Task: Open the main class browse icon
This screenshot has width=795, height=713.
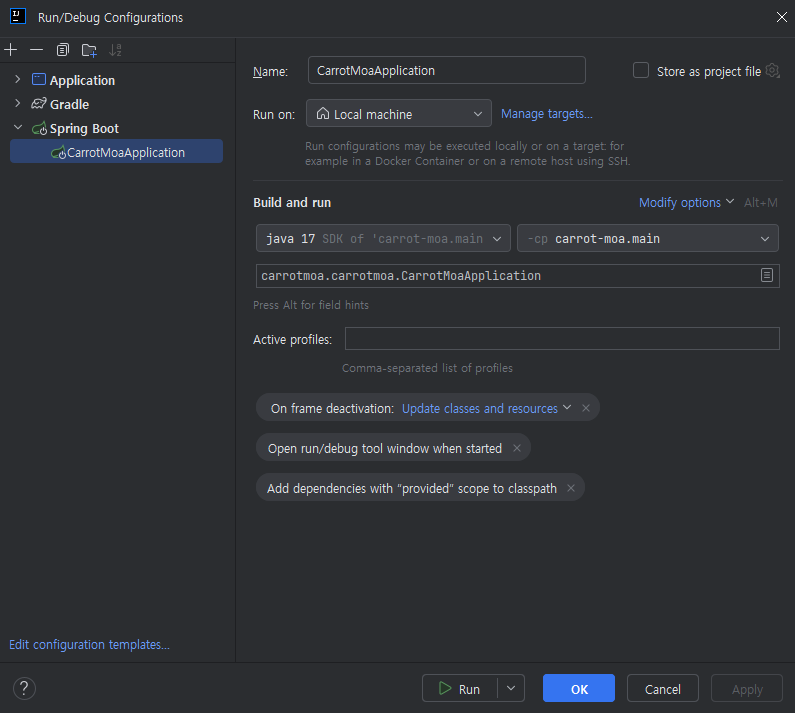Action: [767, 275]
